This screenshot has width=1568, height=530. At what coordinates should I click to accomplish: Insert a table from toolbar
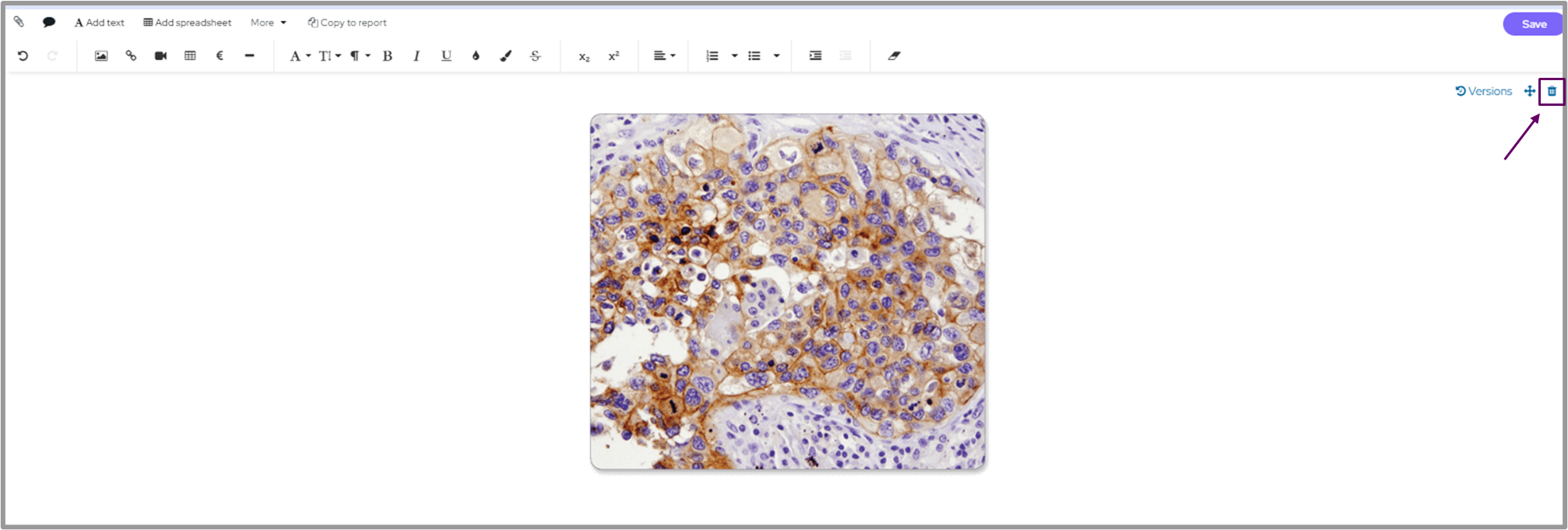click(190, 56)
